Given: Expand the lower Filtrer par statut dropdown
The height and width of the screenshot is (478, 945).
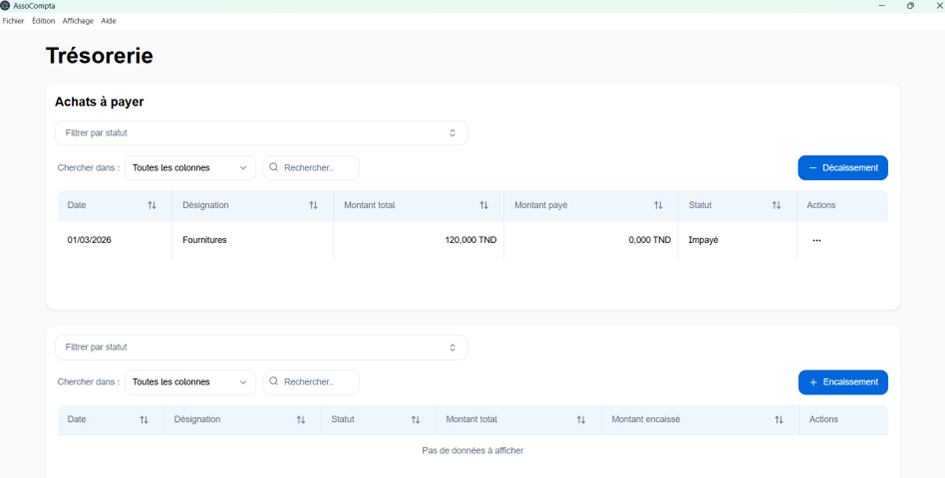Looking at the screenshot, I should [x=261, y=348].
